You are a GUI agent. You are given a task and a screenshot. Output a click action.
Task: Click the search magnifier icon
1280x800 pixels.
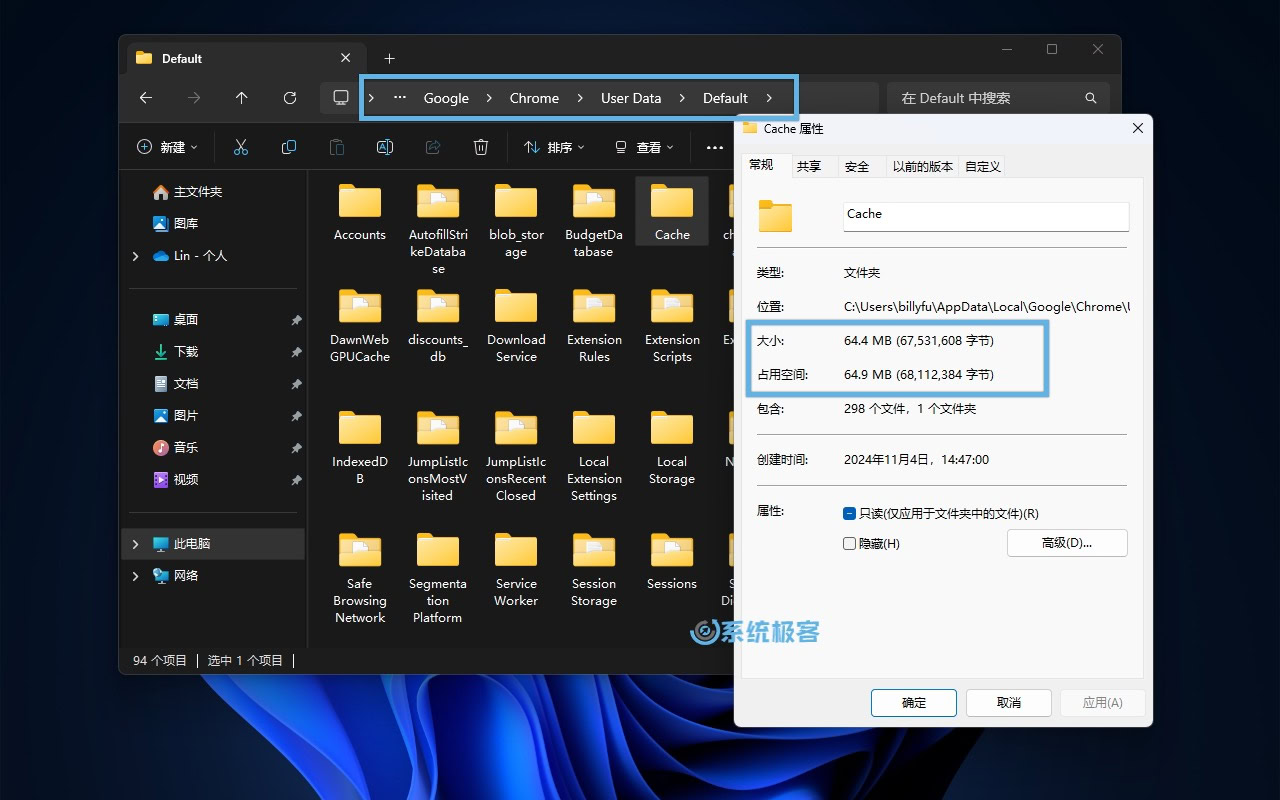1091,98
